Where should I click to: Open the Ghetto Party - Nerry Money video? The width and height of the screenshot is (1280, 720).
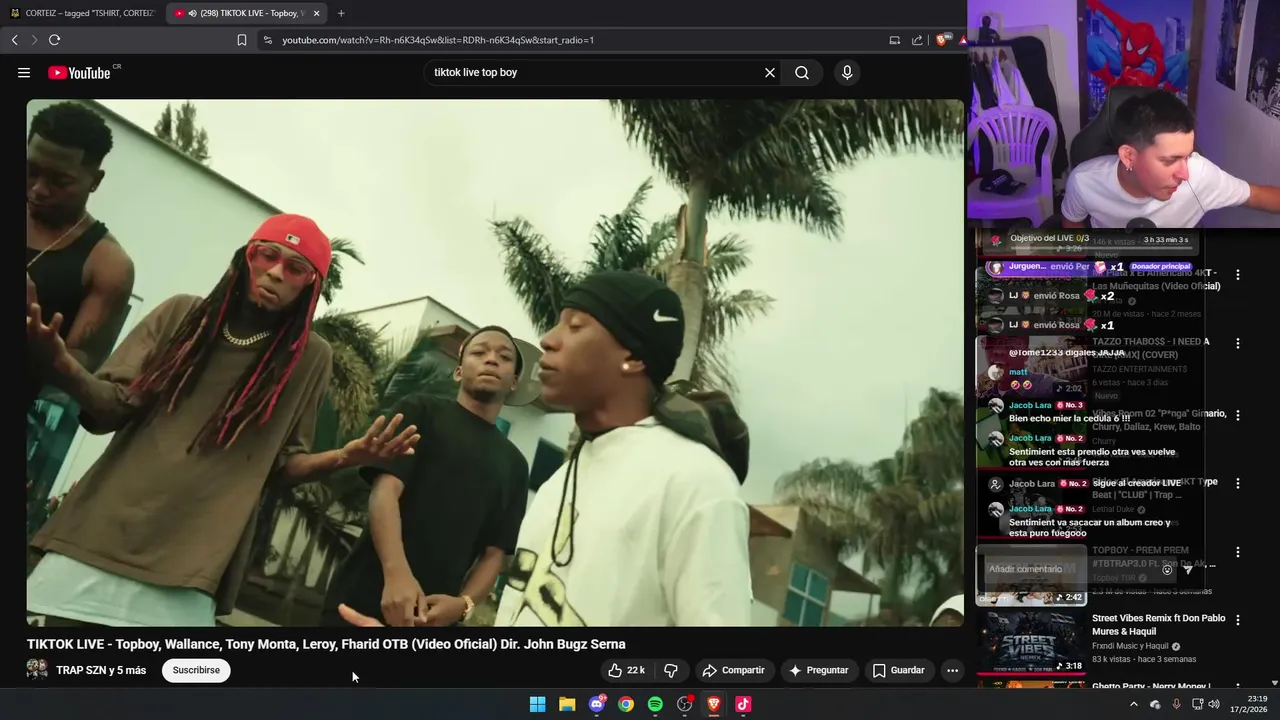[x=1151, y=686]
